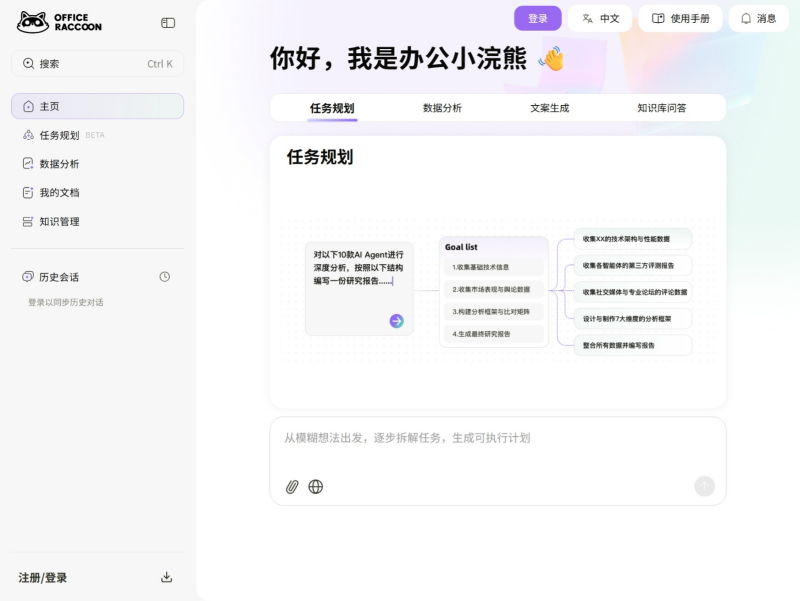This screenshot has width=800, height=601.
Task: Open the 中文 language selector
Action: 601,18
